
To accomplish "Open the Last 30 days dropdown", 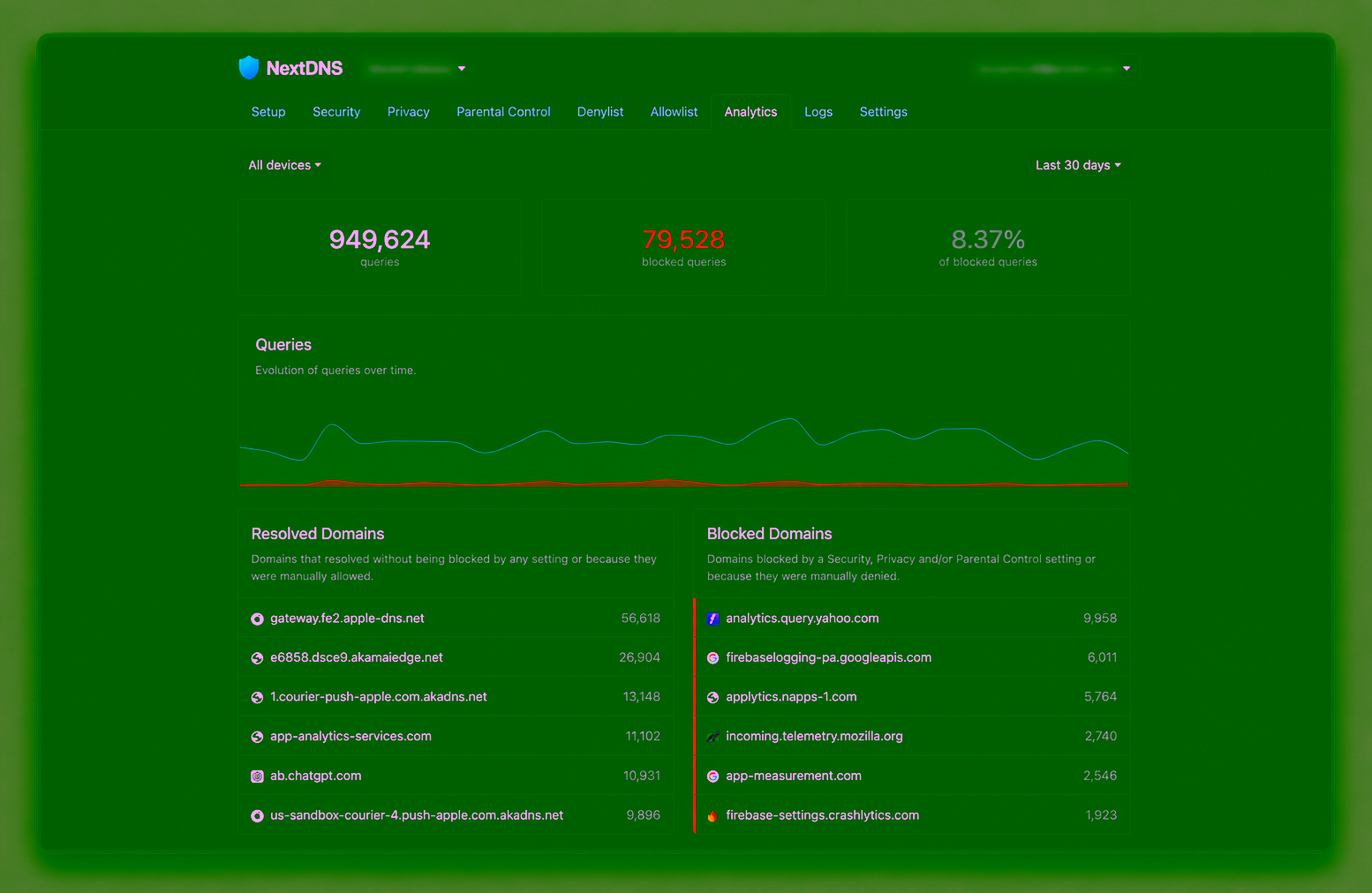I will click(x=1078, y=165).
